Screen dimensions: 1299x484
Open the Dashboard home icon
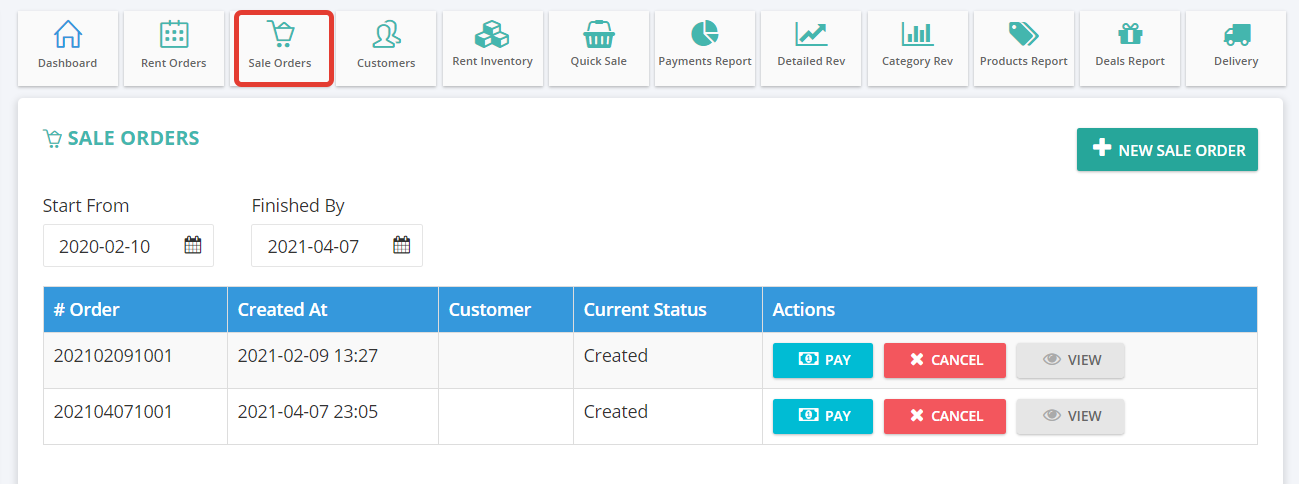coord(68,34)
